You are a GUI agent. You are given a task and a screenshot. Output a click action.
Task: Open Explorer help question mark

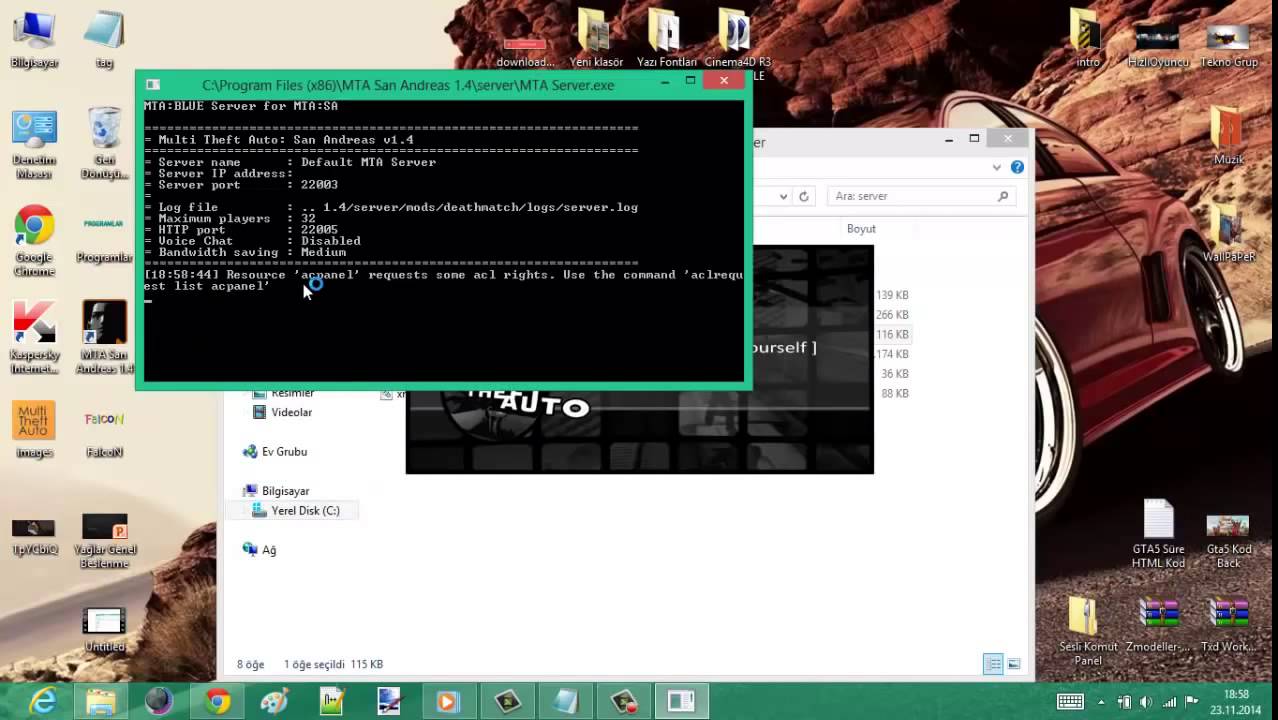(1017, 167)
